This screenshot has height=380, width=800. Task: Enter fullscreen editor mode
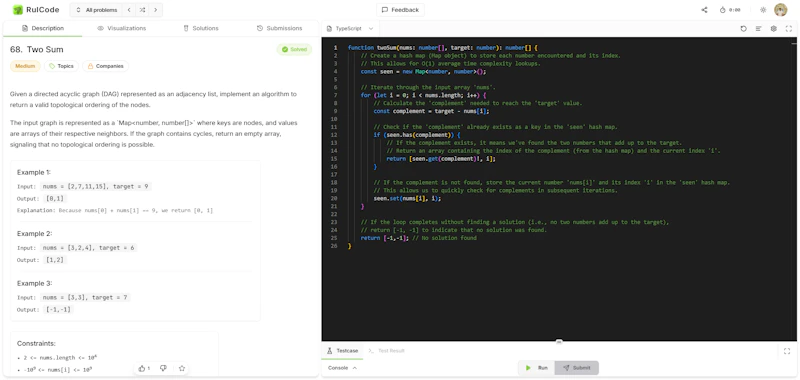[x=789, y=29]
